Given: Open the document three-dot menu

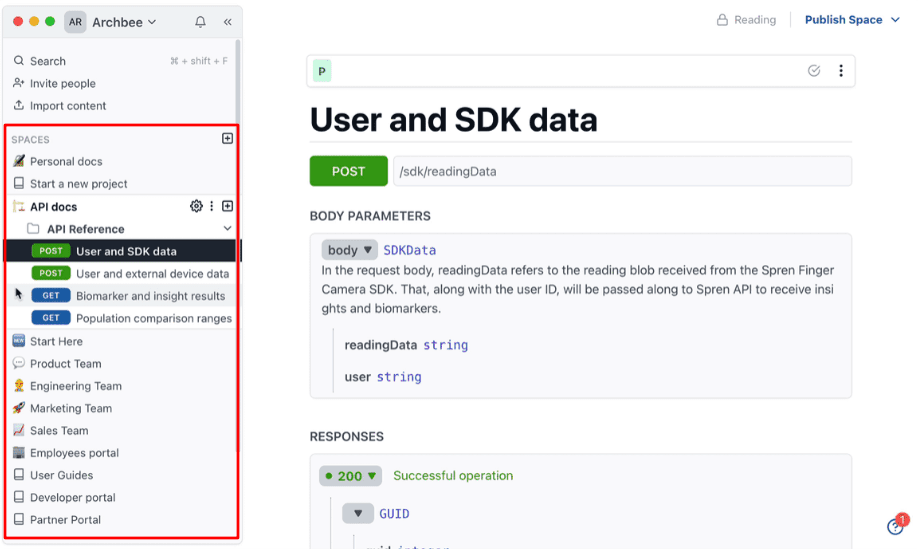Looking at the screenshot, I should (840, 71).
